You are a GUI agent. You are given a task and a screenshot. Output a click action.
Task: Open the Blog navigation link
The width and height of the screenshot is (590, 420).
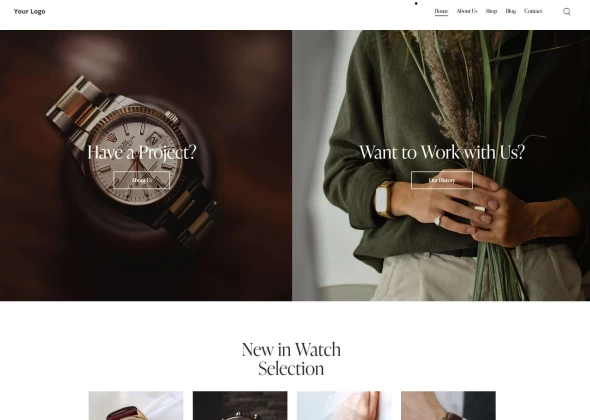tap(510, 11)
